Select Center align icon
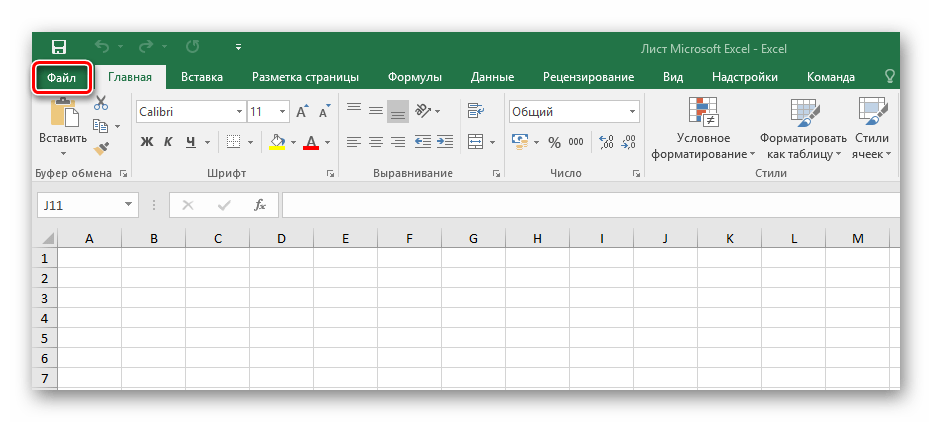Image resolution: width=932 pixels, height=422 pixels. point(376,142)
